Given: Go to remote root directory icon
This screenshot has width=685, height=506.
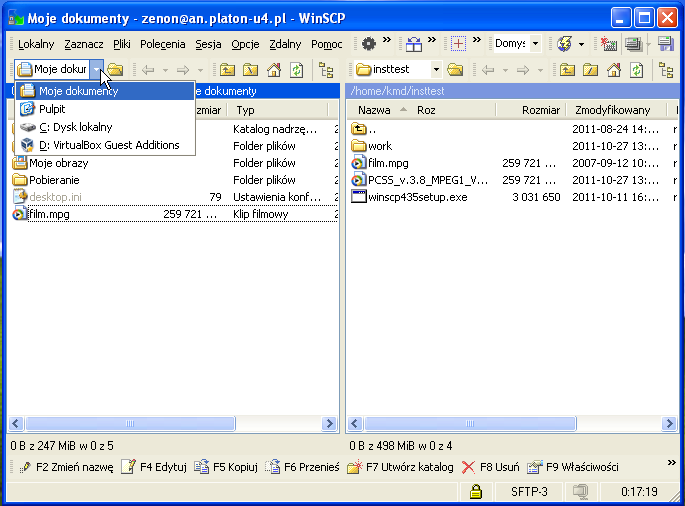Looking at the screenshot, I should pos(591,69).
